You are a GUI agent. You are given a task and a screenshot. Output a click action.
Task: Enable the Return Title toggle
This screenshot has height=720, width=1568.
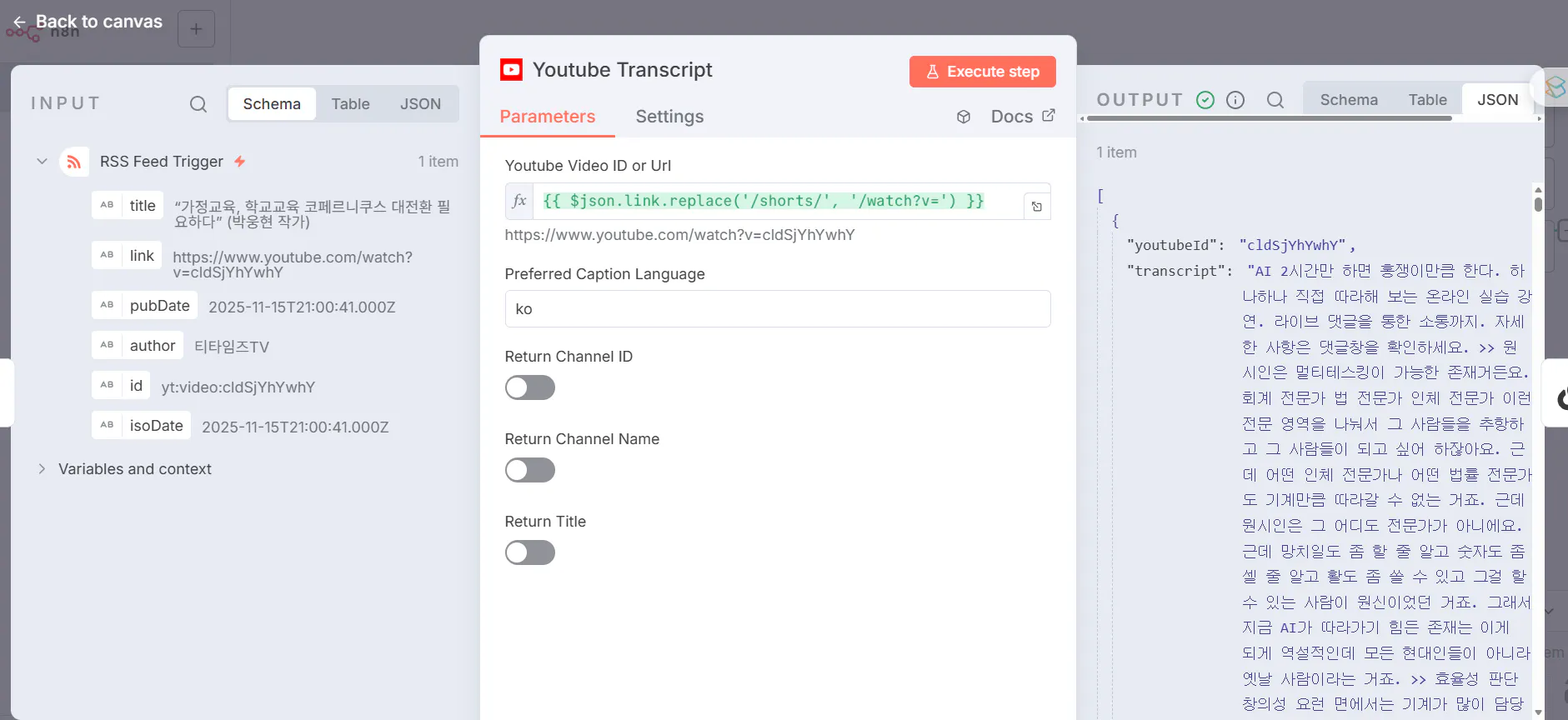[x=530, y=552]
